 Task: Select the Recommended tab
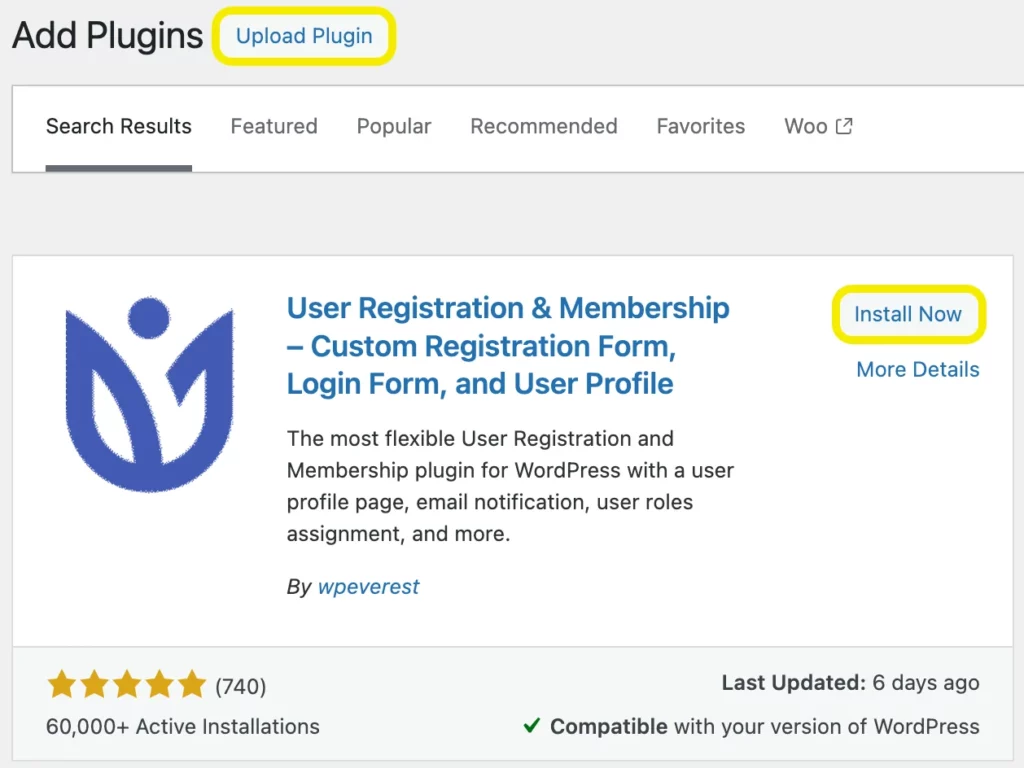[544, 126]
